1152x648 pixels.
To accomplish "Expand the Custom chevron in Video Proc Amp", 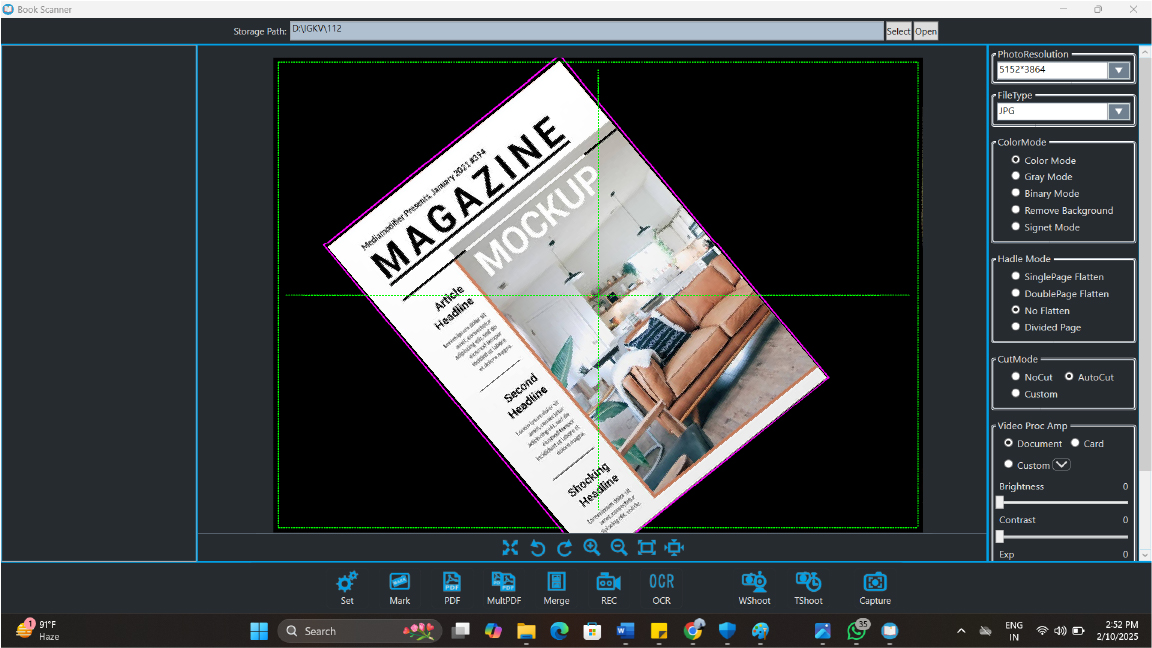I will pyautogui.click(x=1062, y=465).
